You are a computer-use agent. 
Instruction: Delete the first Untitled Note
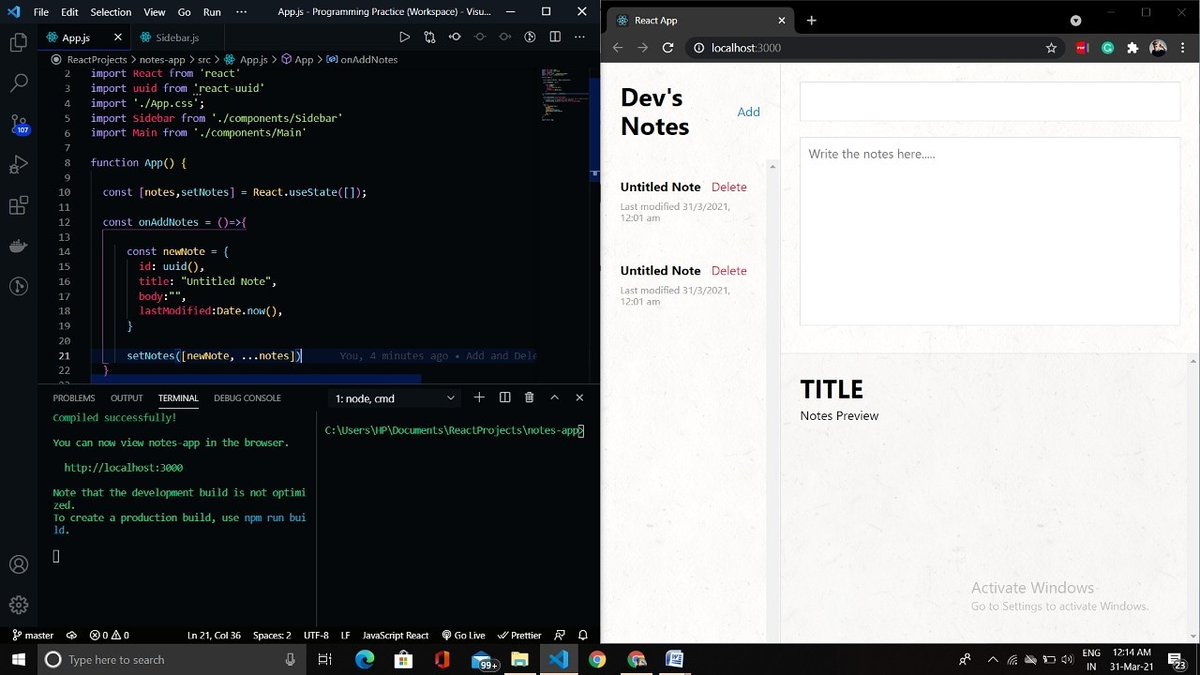coord(729,187)
